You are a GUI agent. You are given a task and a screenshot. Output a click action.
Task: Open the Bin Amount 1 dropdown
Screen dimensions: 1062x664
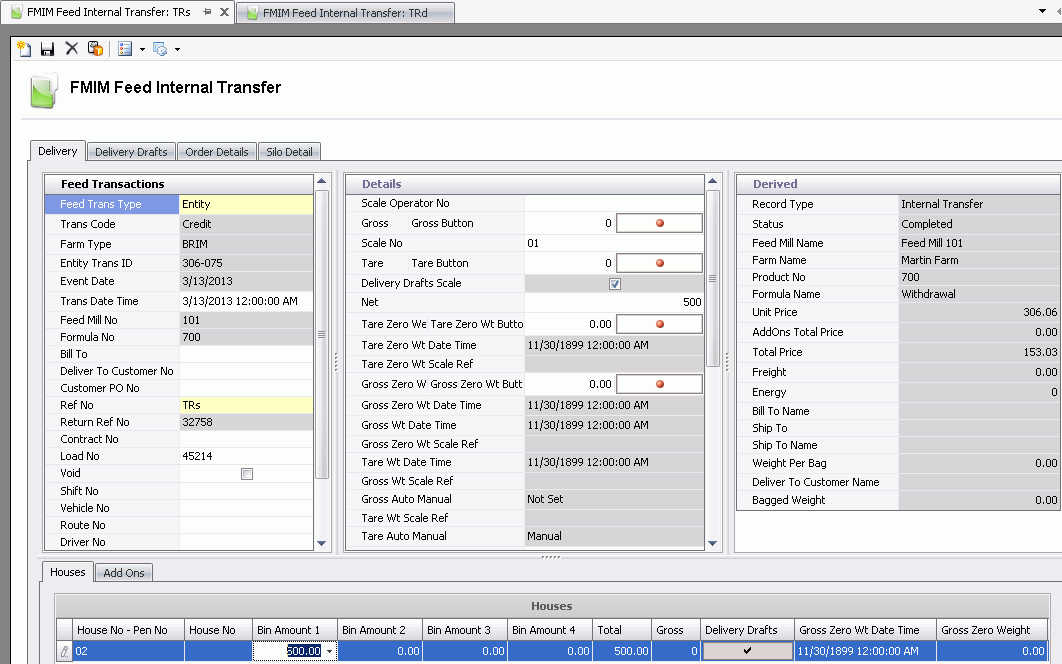coord(331,650)
